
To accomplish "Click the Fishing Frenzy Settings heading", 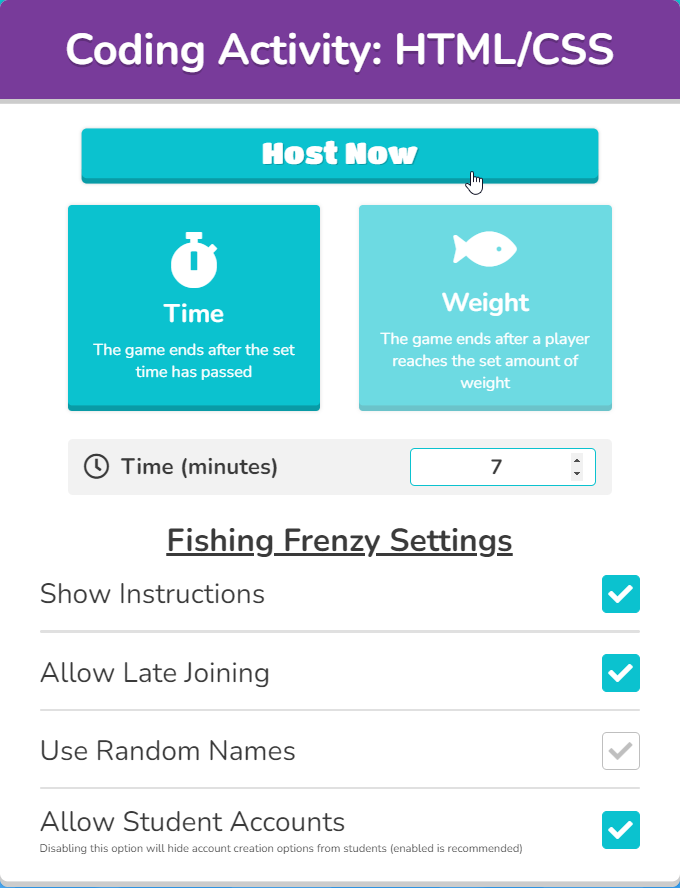I will [339, 541].
